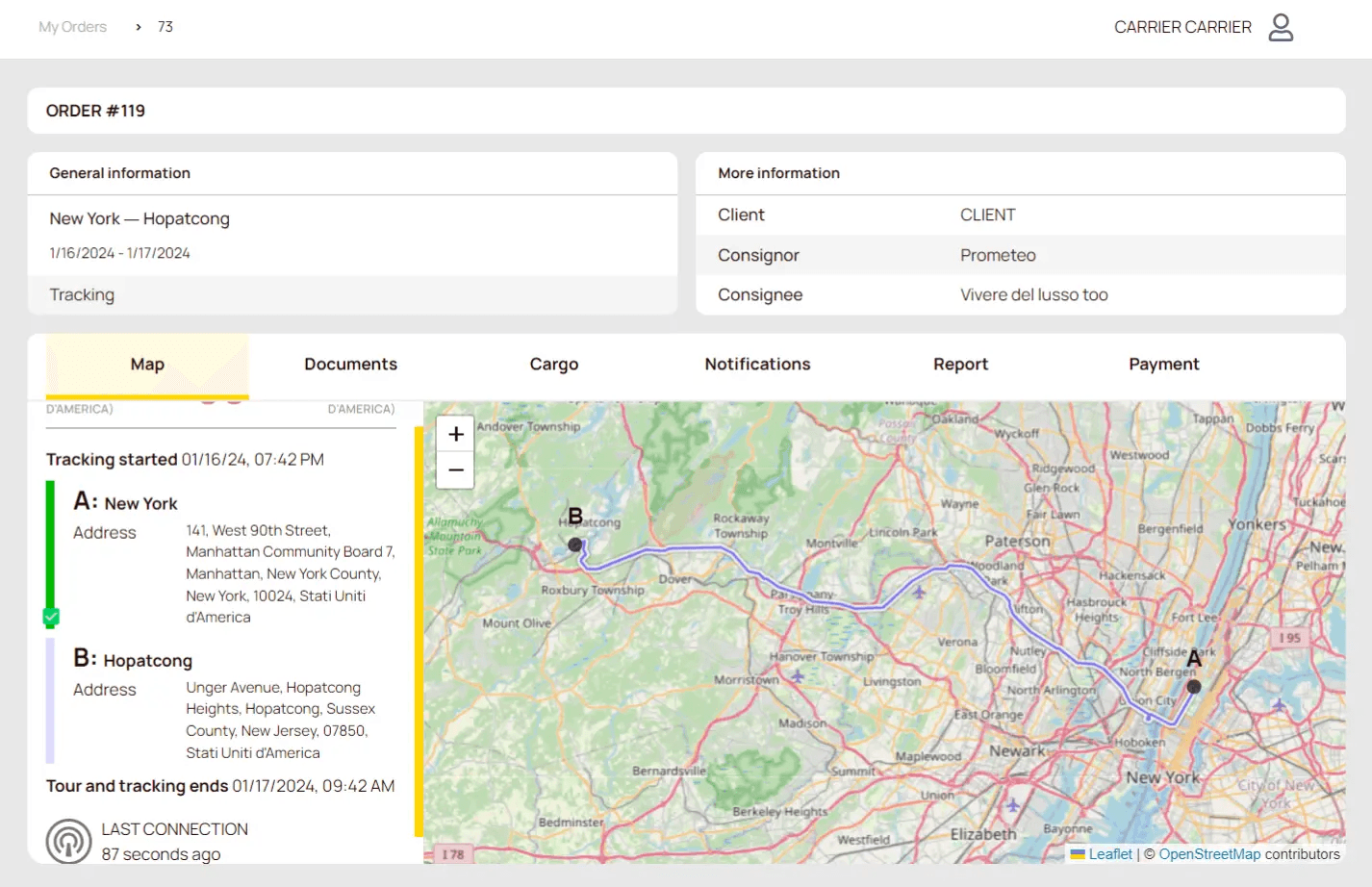Screen dimensions: 1372x887
Task: Select map marker A in New York
Action: [x=1193, y=686]
